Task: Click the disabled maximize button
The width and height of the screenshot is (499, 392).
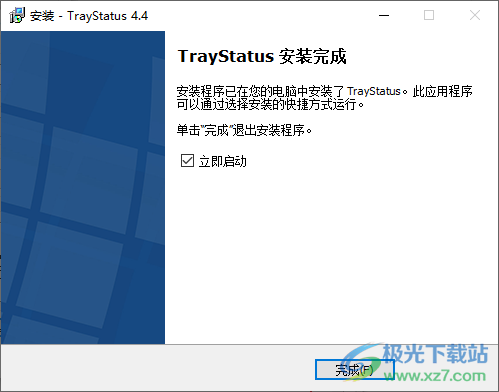Action: coord(429,15)
